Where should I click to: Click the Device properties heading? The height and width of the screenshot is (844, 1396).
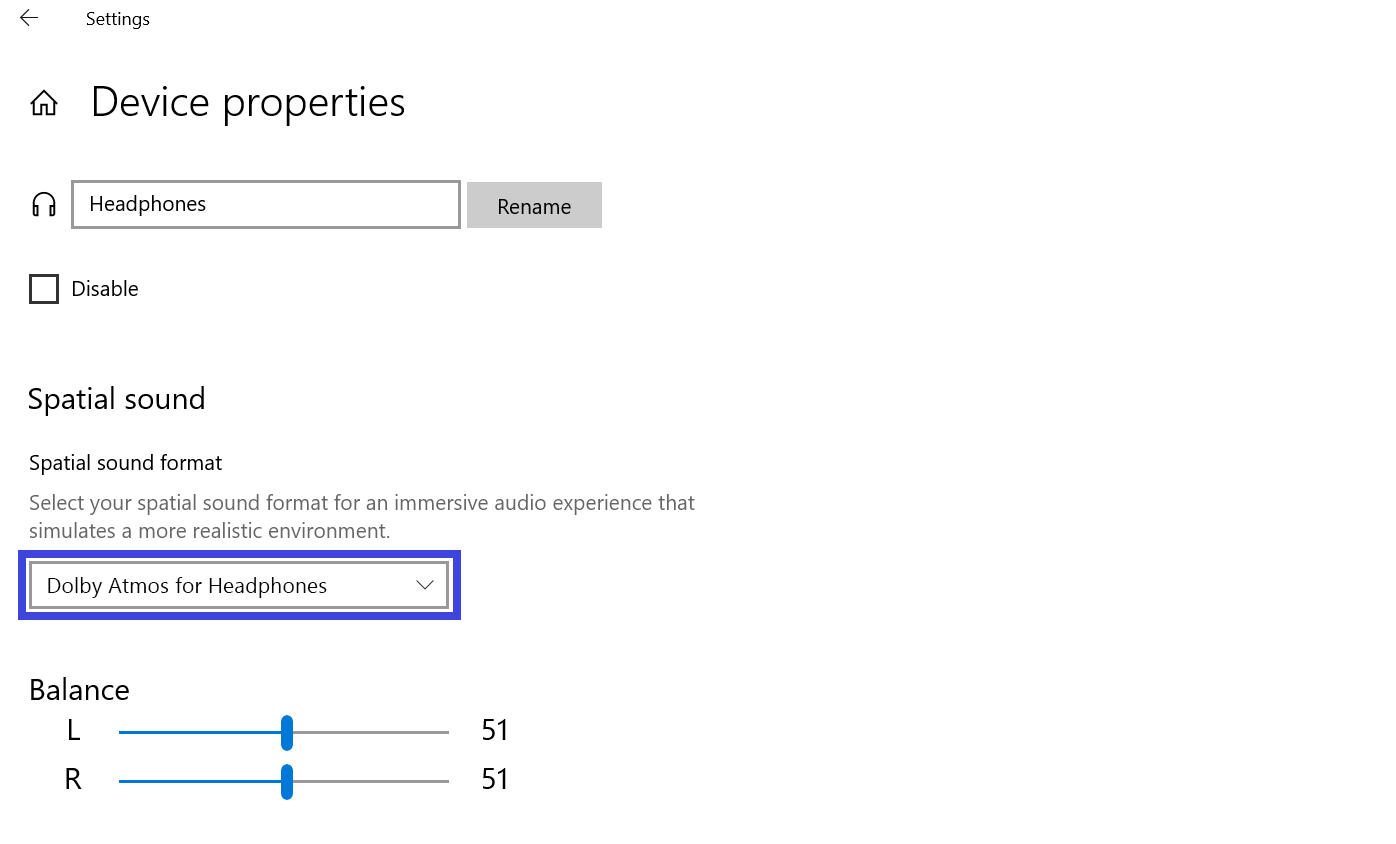pyautogui.click(x=247, y=101)
